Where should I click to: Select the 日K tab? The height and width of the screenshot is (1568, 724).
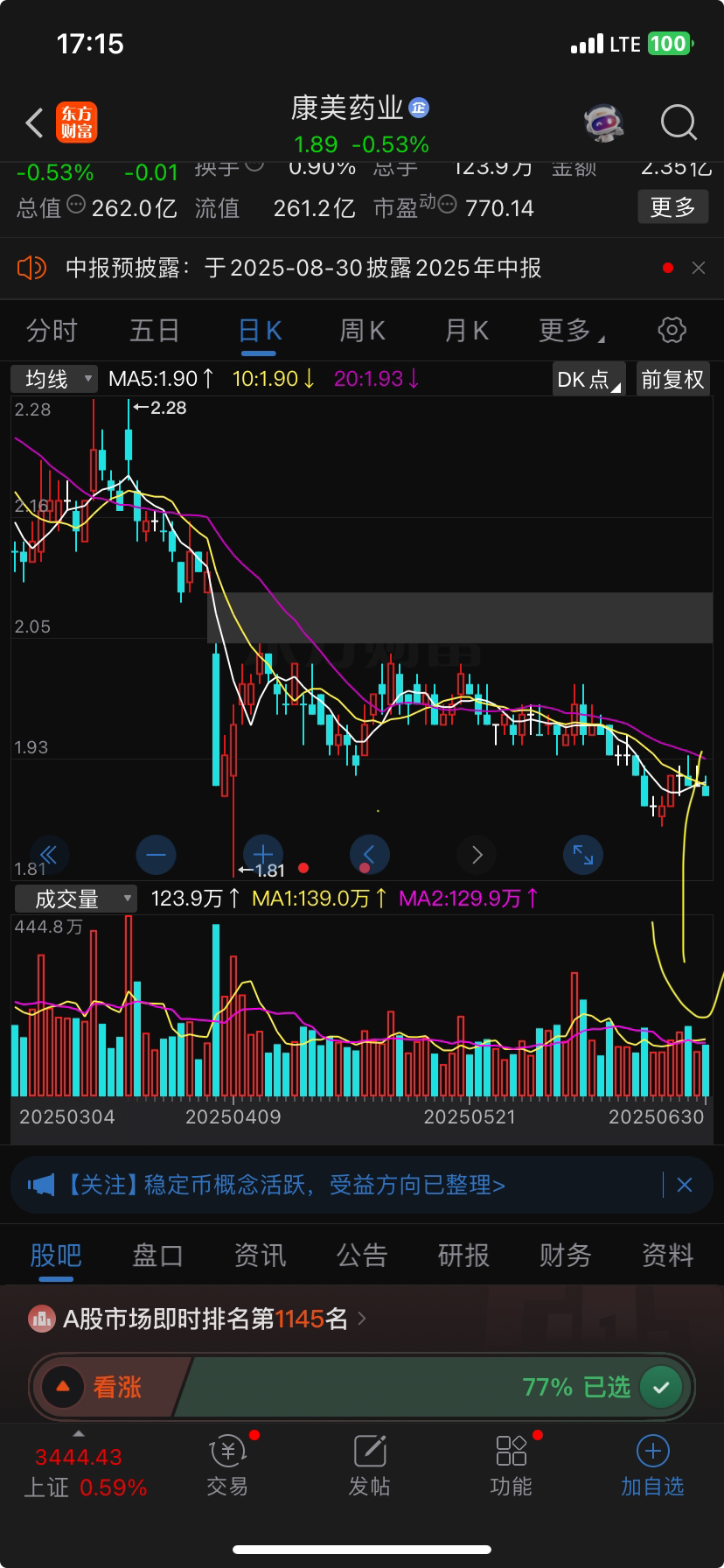(x=259, y=331)
